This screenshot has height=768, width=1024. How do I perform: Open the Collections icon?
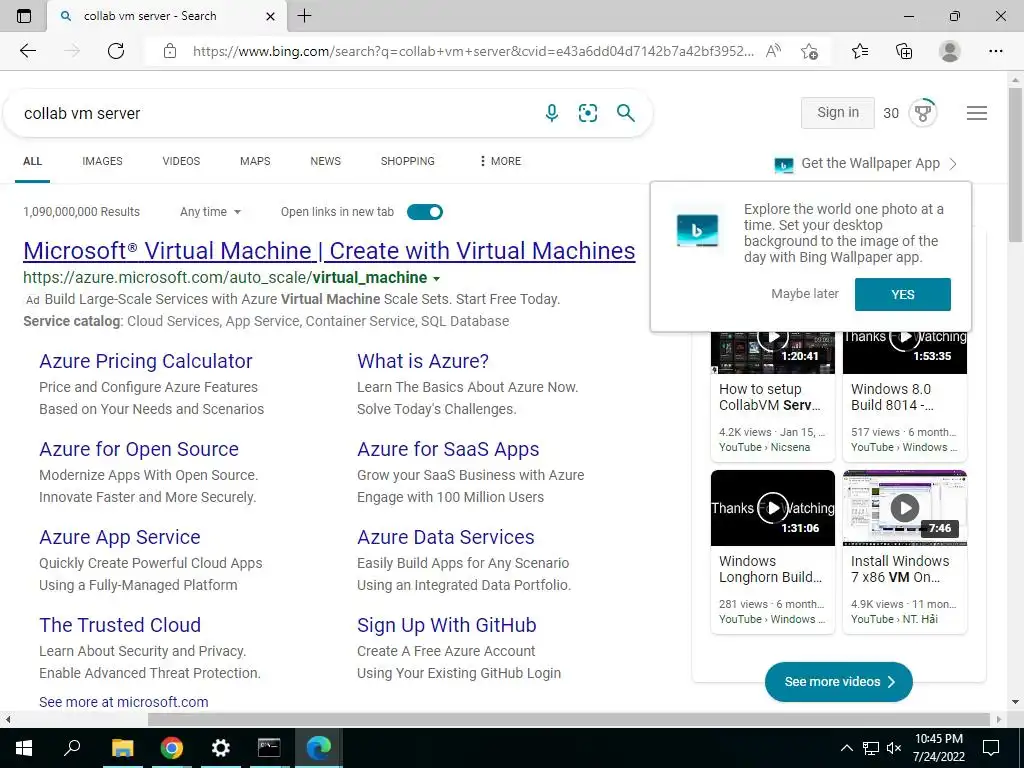click(x=904, y=51)
